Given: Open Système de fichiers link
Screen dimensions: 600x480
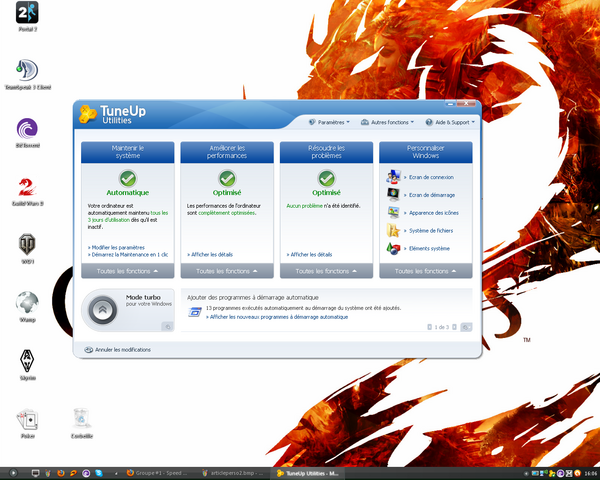Looking at the screenshot, I should click(x=431, y=230).
